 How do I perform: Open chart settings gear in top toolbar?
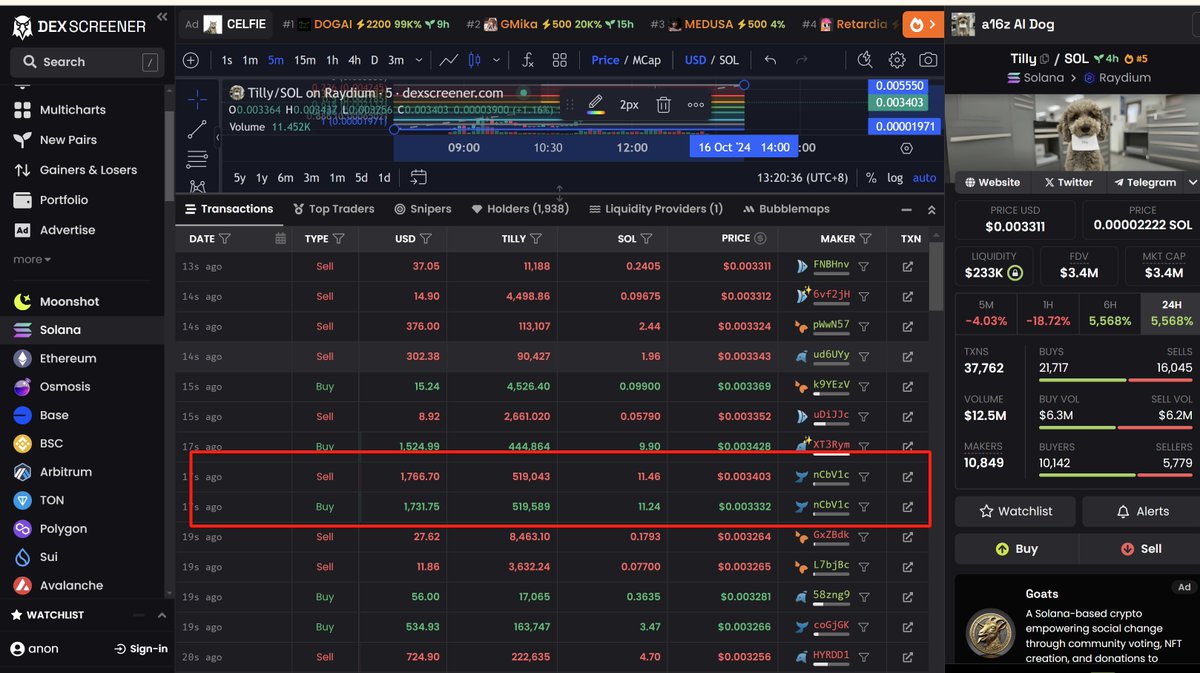(x=897, y=60)
